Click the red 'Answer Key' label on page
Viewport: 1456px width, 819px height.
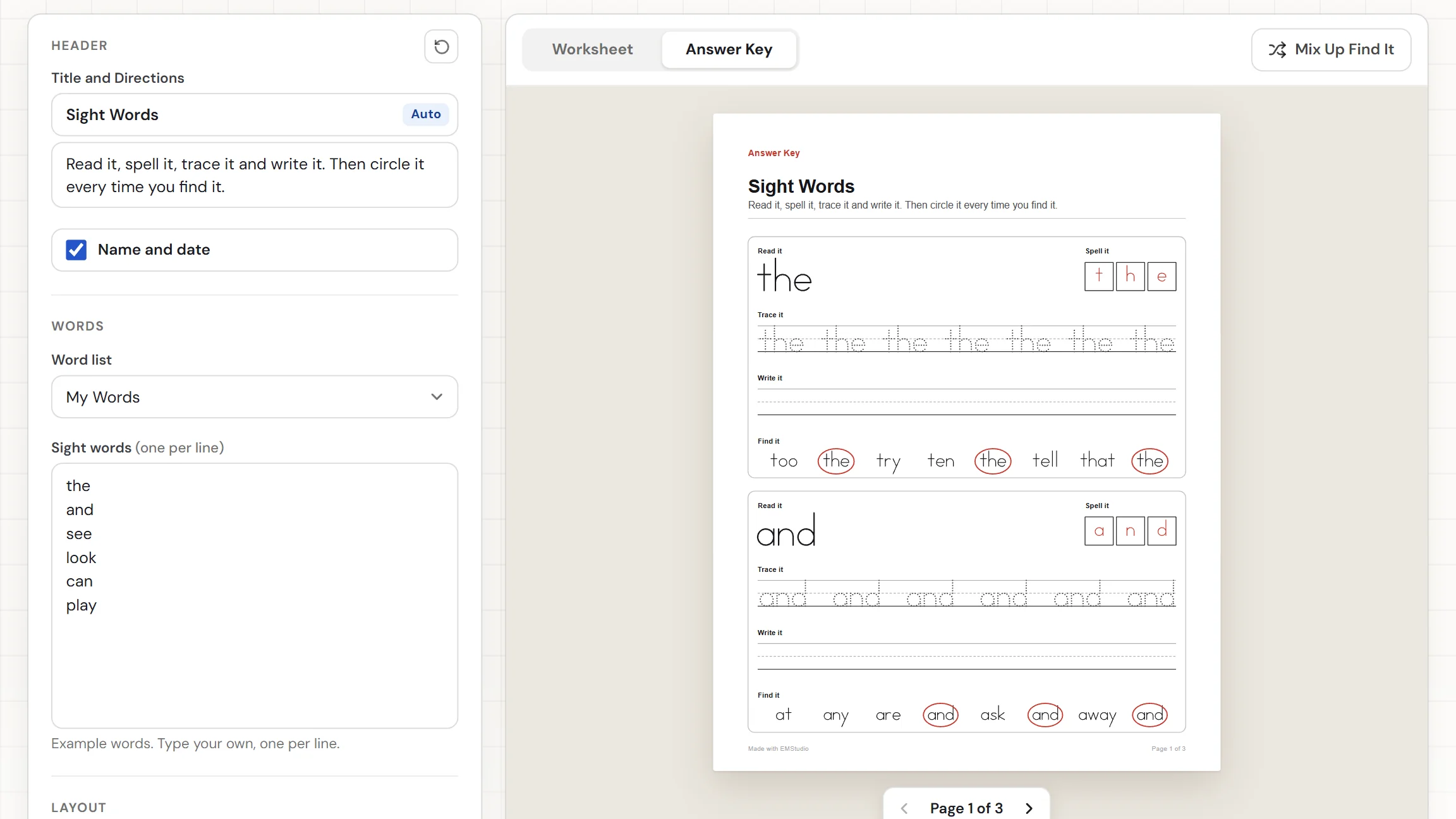coord(773,153)
